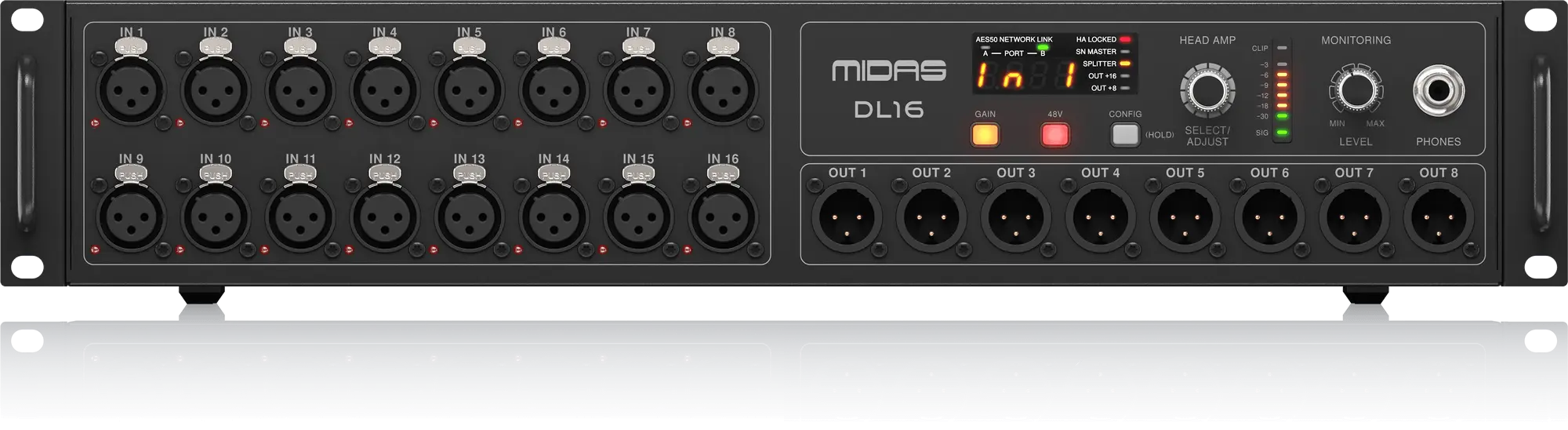This screenshot has height=430, width=1568.
Task: Click the PUSH release tab on IN 12
Action: (x=385, y=174)
